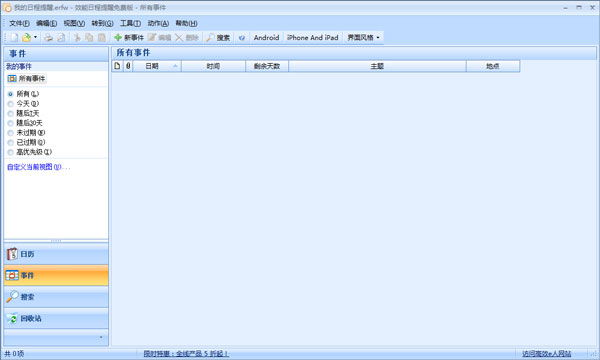Click the blue help icon in toolbar
600x360 pixels.
[x=241, y=37]
